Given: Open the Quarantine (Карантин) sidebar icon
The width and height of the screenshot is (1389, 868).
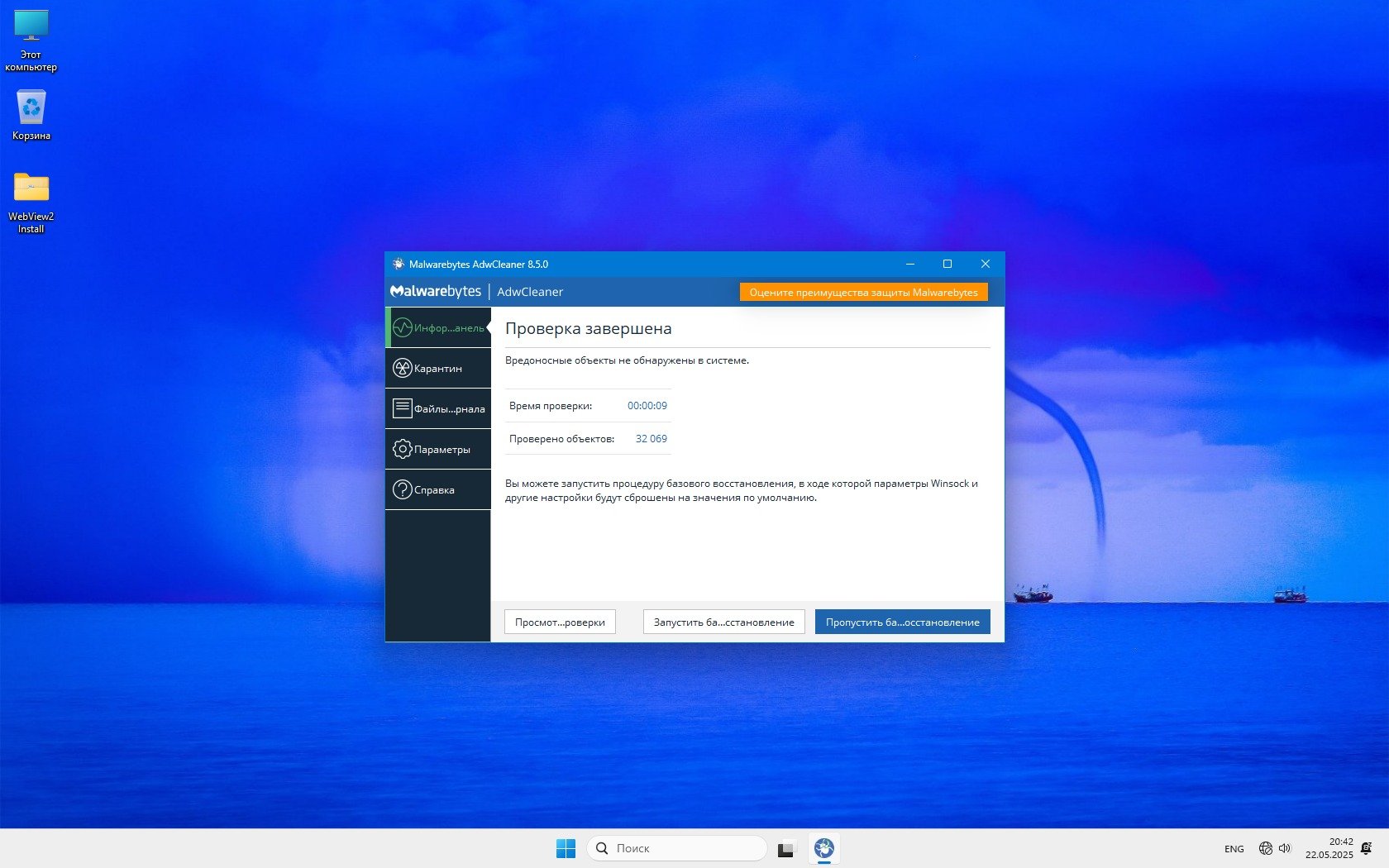Looking at the screenshot, I should pyautogui.click(x=403, y=369).
